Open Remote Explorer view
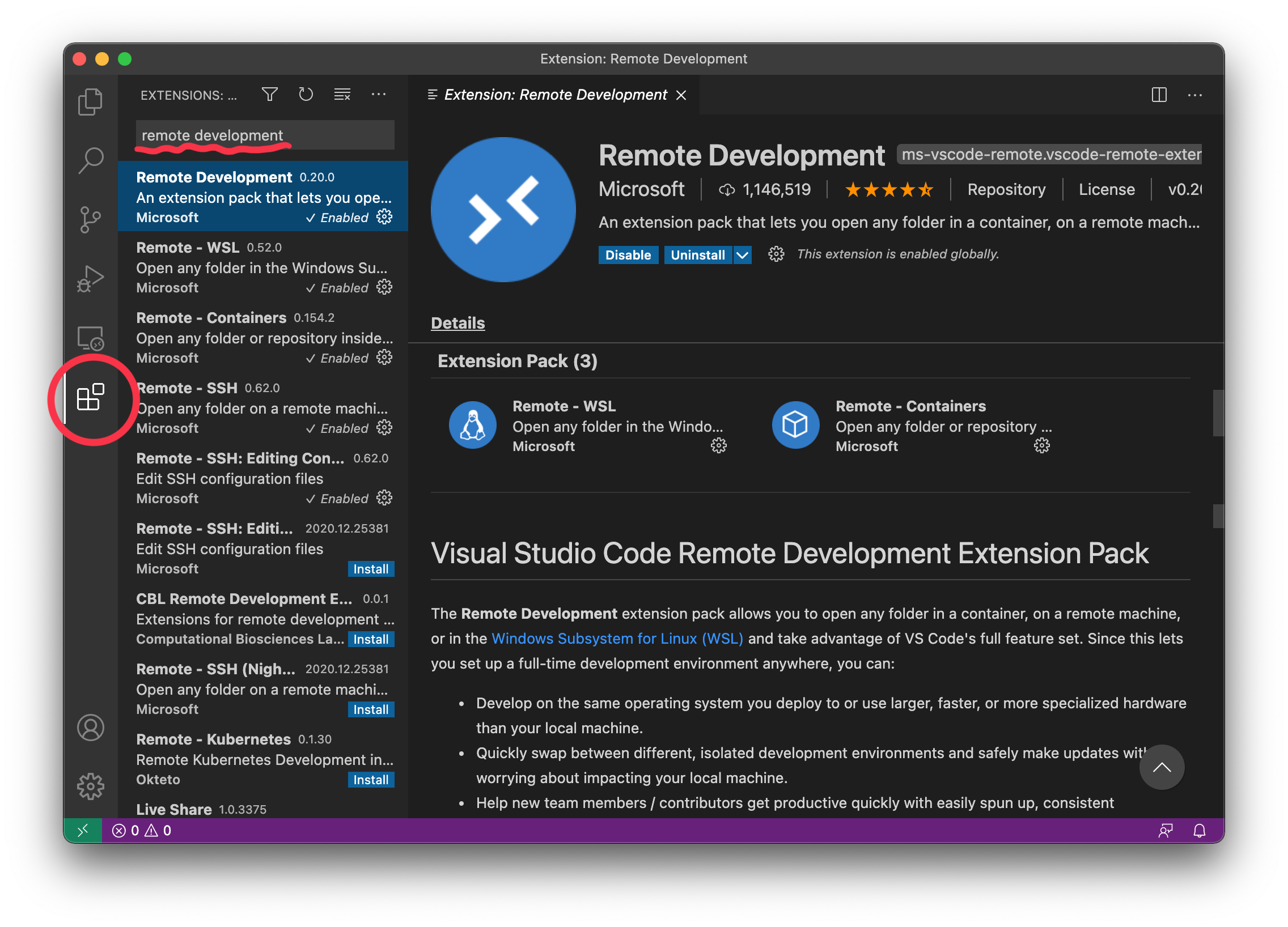 90,338
